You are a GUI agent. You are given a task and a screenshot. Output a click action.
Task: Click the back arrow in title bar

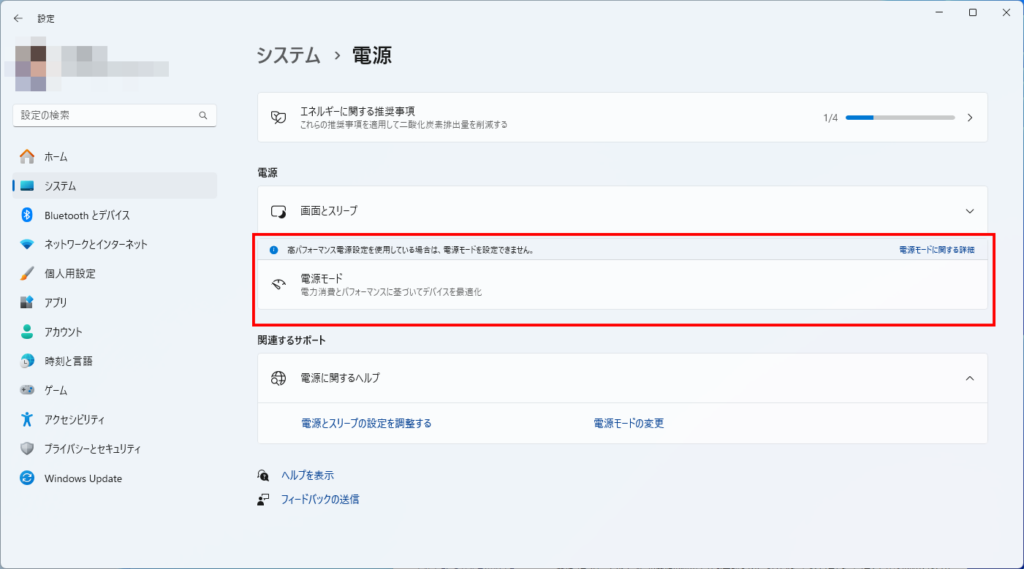18,18
